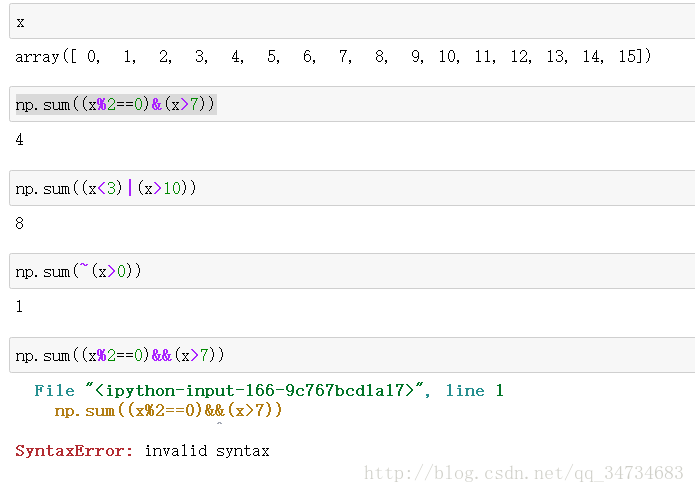Screen dimensions: 695x493
Task: Click the purple | operator in the third cell
Action: point(130,188)
